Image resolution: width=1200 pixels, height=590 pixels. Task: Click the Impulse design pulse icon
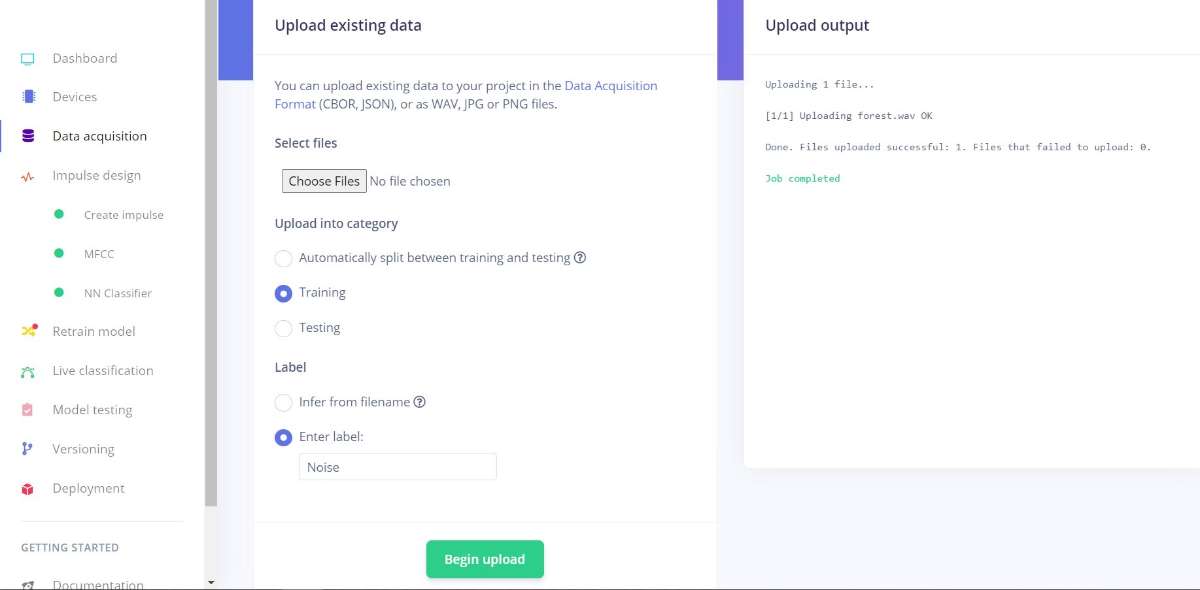[28, 176]
